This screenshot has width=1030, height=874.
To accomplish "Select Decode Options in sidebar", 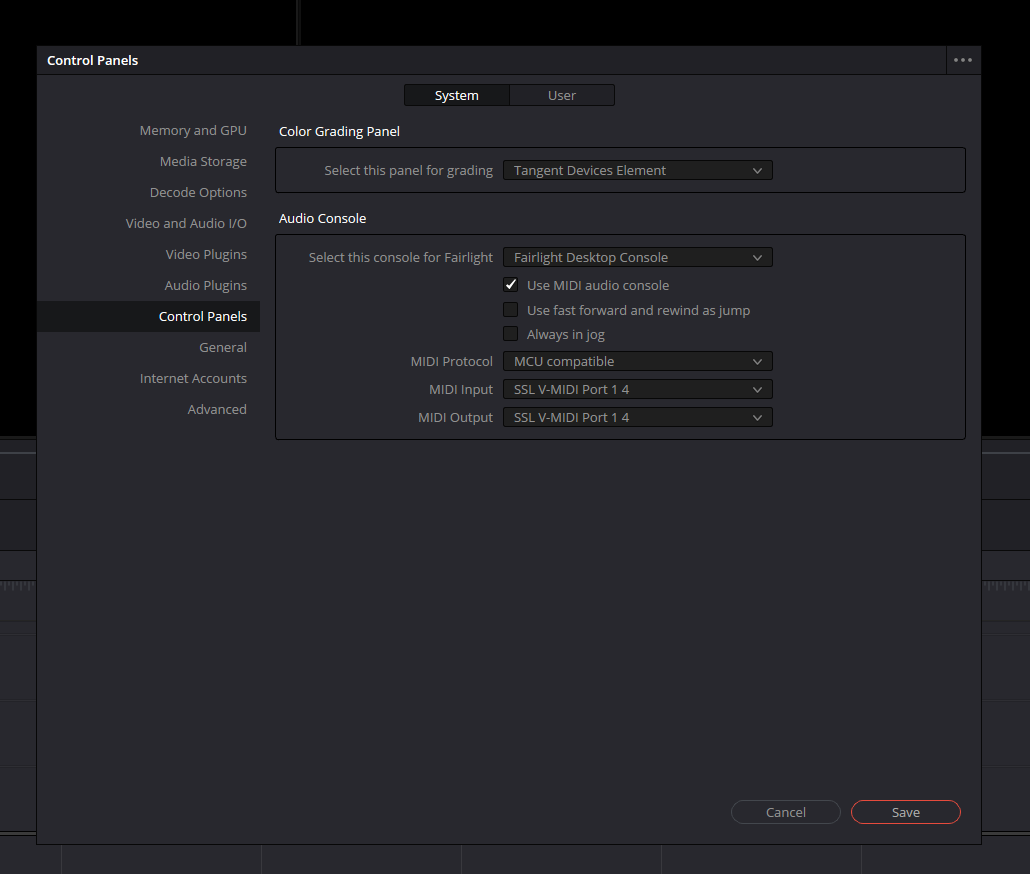I will pyautogui.click(x=198, y=192).
